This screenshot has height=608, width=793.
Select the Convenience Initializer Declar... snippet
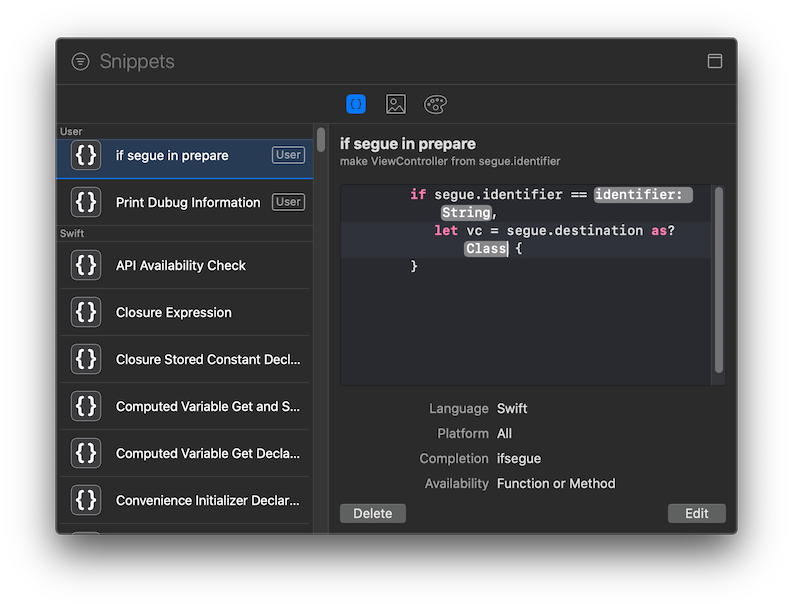point(185,501)
